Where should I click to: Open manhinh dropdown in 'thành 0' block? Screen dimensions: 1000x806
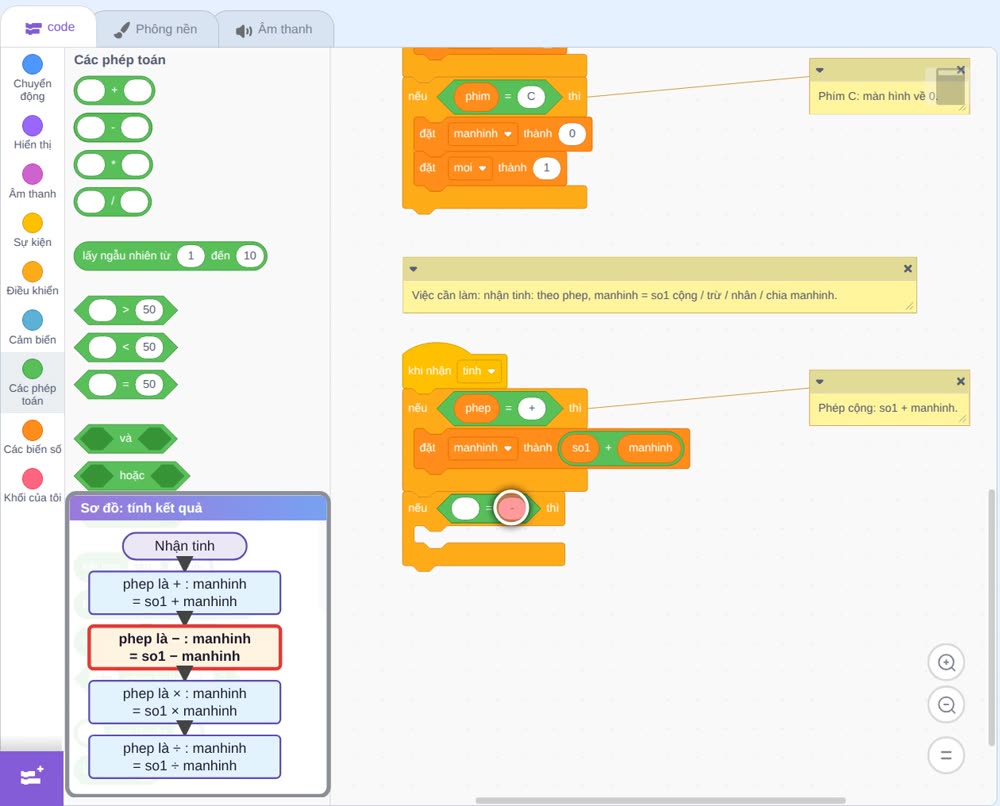coord(482,133)
